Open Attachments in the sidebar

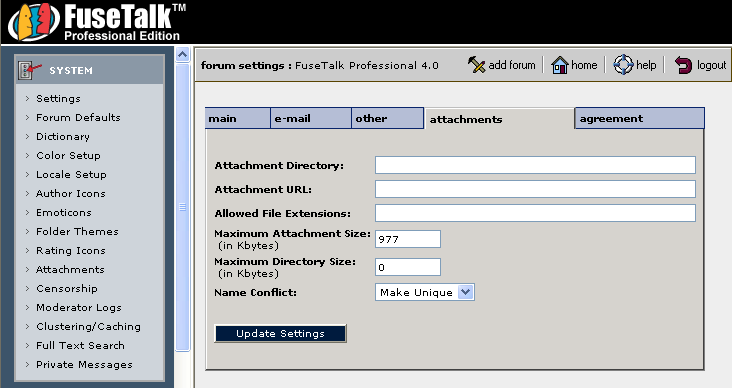(x=70, y=269)
